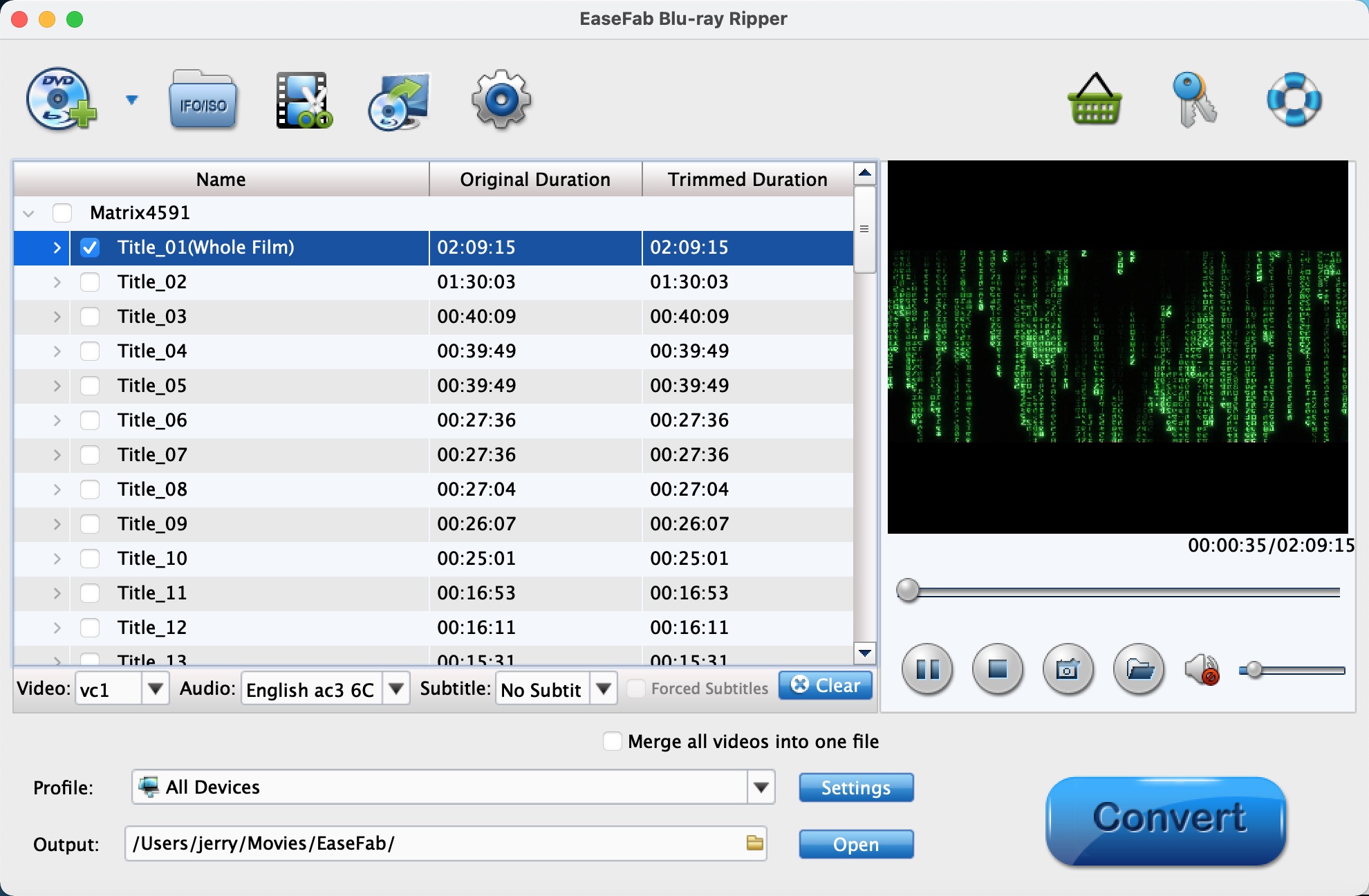
Task: Mute the preview speaker icon
Action: (1202, 669)
